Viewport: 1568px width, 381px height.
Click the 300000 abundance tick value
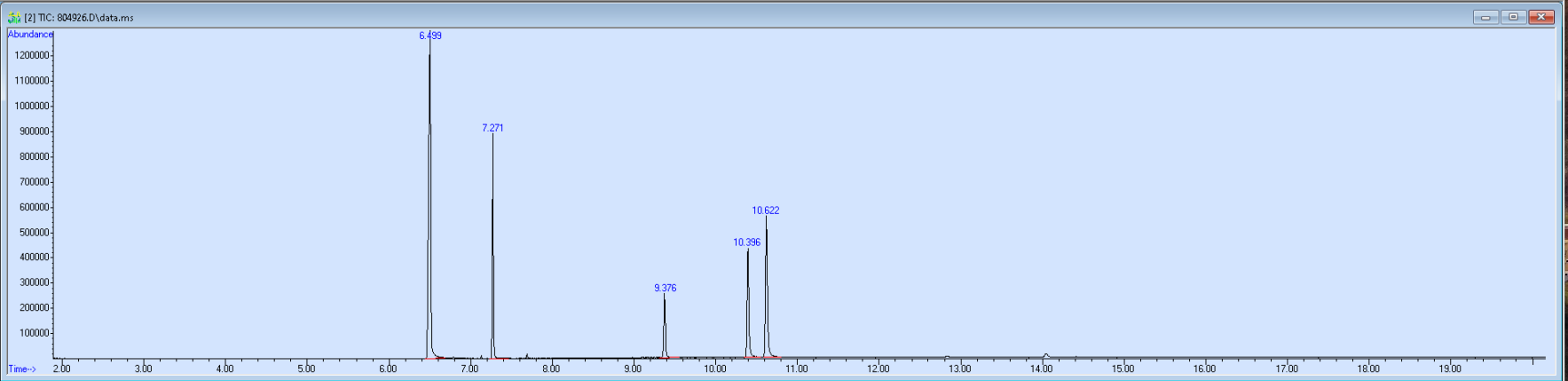point(34,282)
